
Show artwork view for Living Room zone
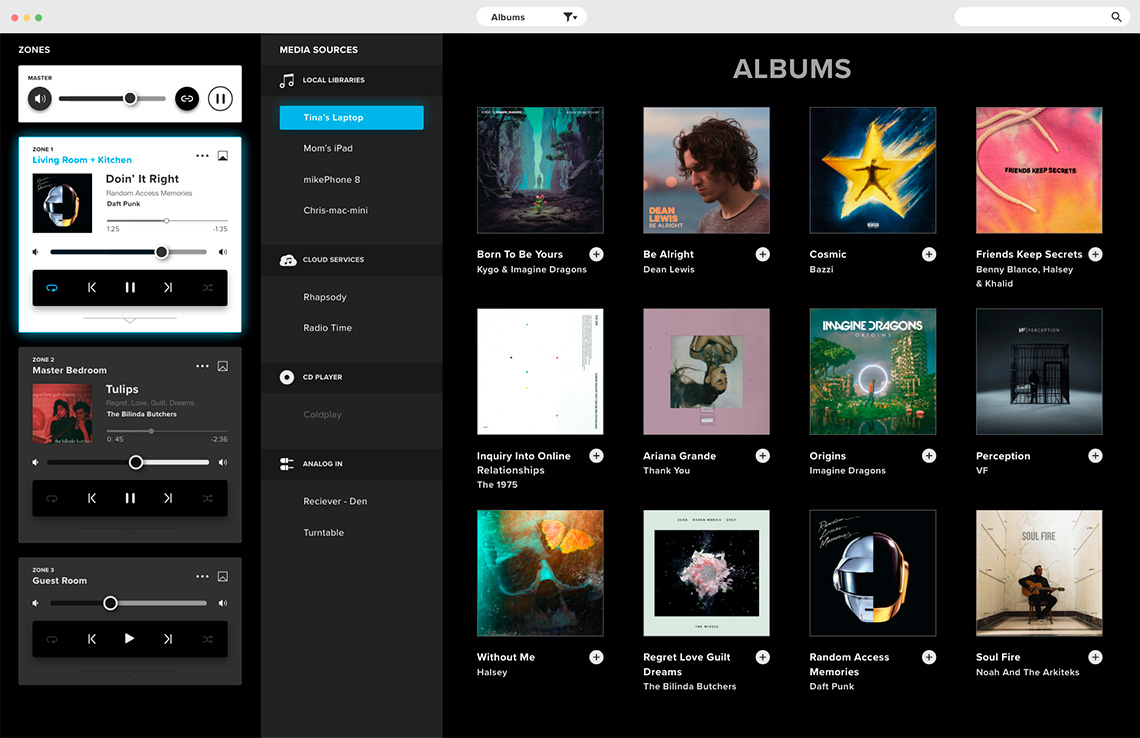tap(223, 156)
